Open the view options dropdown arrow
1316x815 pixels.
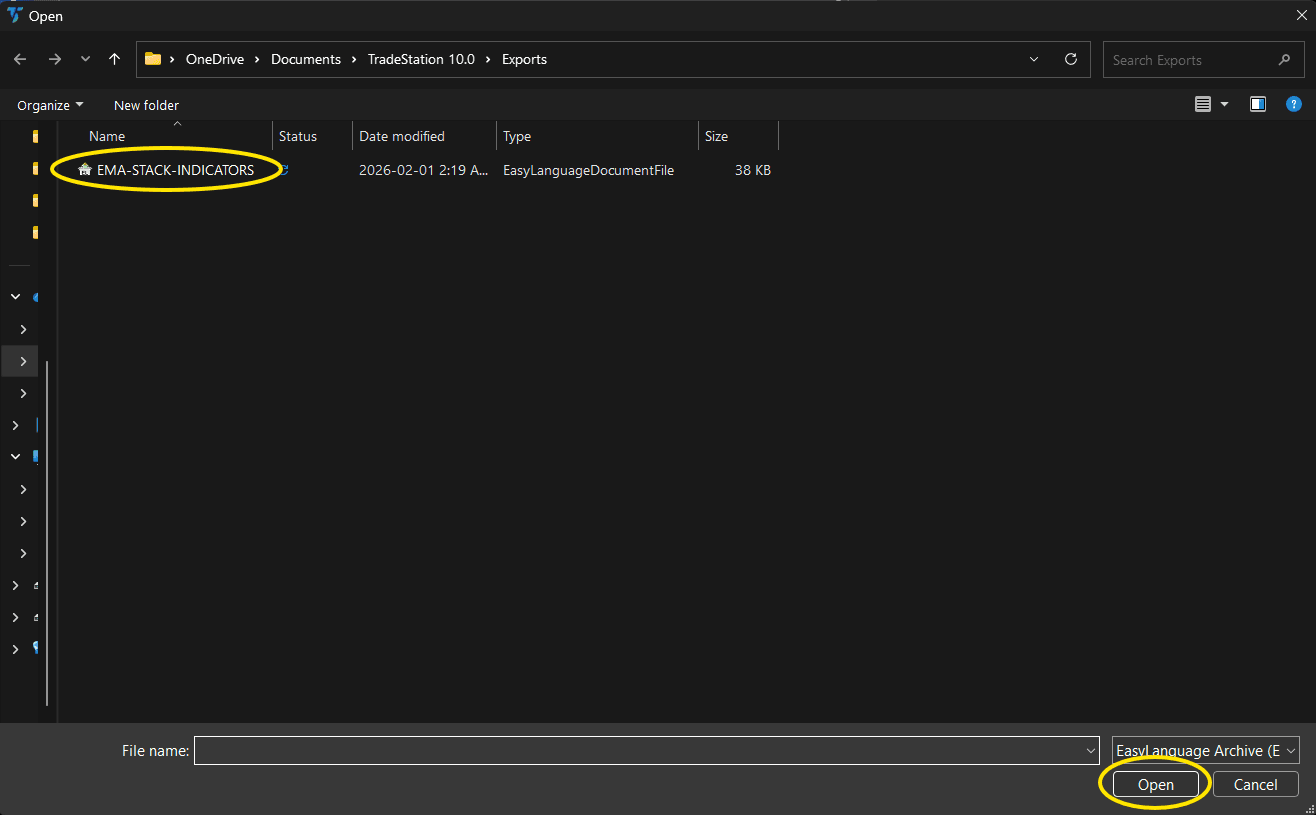[x=1224, y=103]
